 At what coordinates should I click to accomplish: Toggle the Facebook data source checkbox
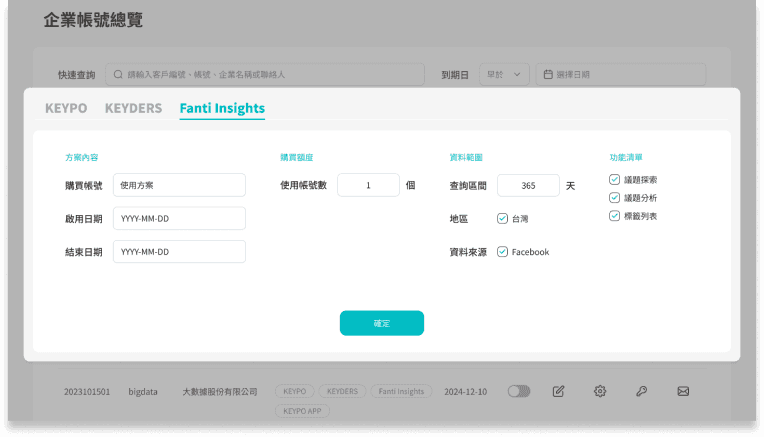(502, 252)
